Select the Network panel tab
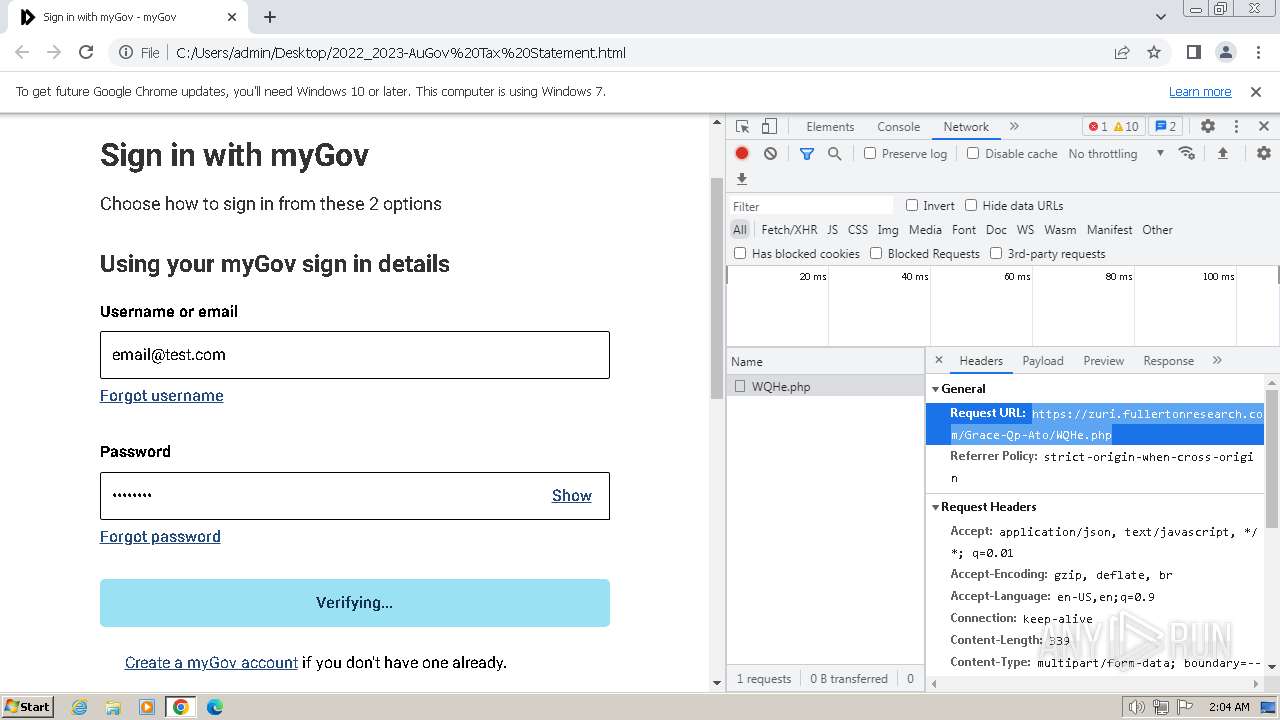Image resolution: width=1280 pixels, height=720 pixels. (x=966, y=127)
